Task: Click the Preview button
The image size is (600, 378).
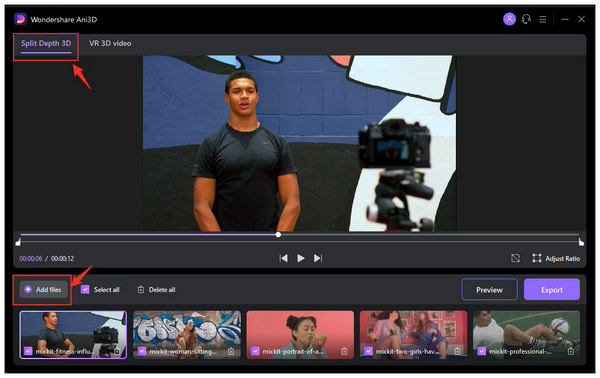Action: pos(489,290)
